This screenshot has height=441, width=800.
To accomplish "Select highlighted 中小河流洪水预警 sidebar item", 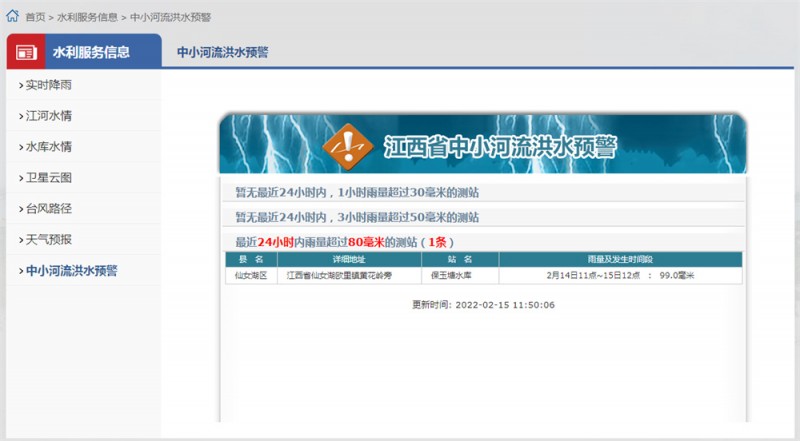I will (x=71, y=271).
